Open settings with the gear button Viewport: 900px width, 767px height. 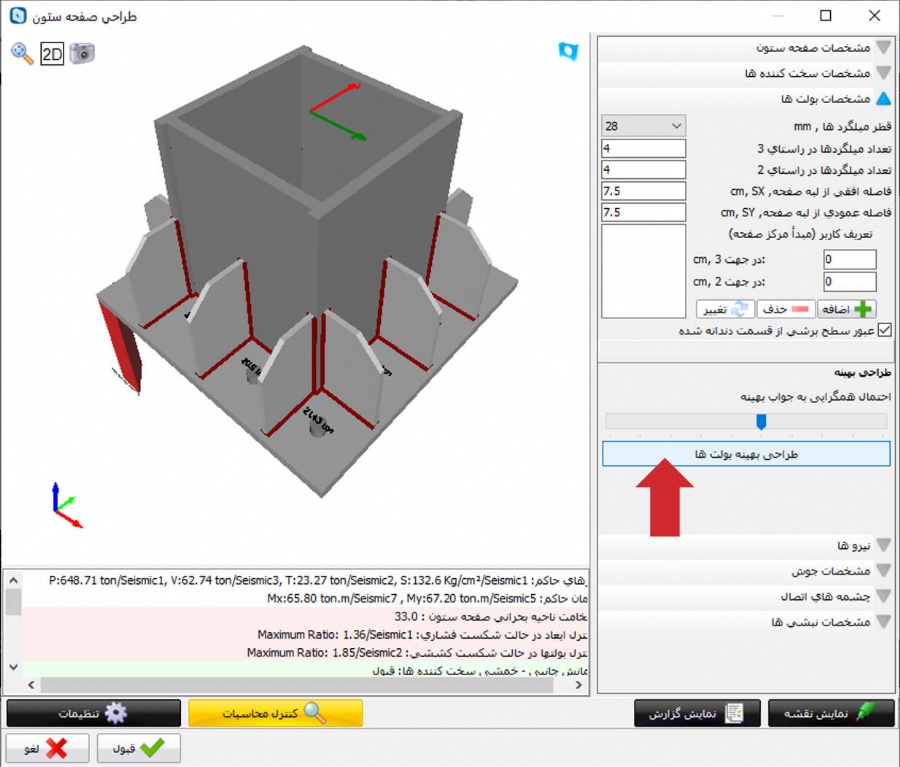tap(94, 713)
